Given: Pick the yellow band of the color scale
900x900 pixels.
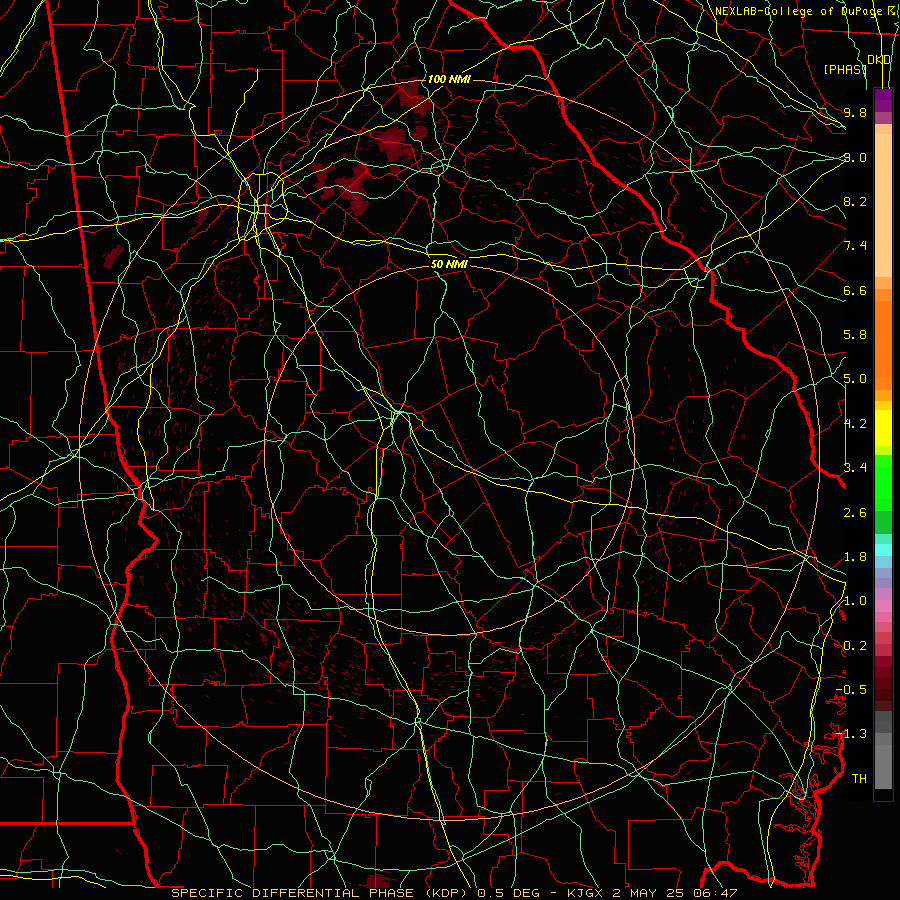Looking at the screenshot, I should (x=883, y=428).
